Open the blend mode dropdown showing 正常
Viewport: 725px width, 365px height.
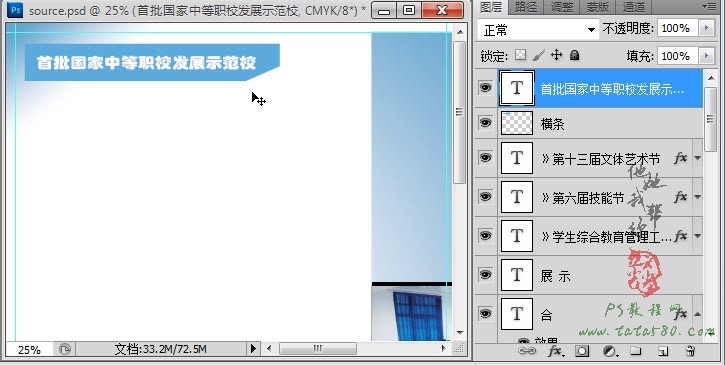[x=538, y=30]
